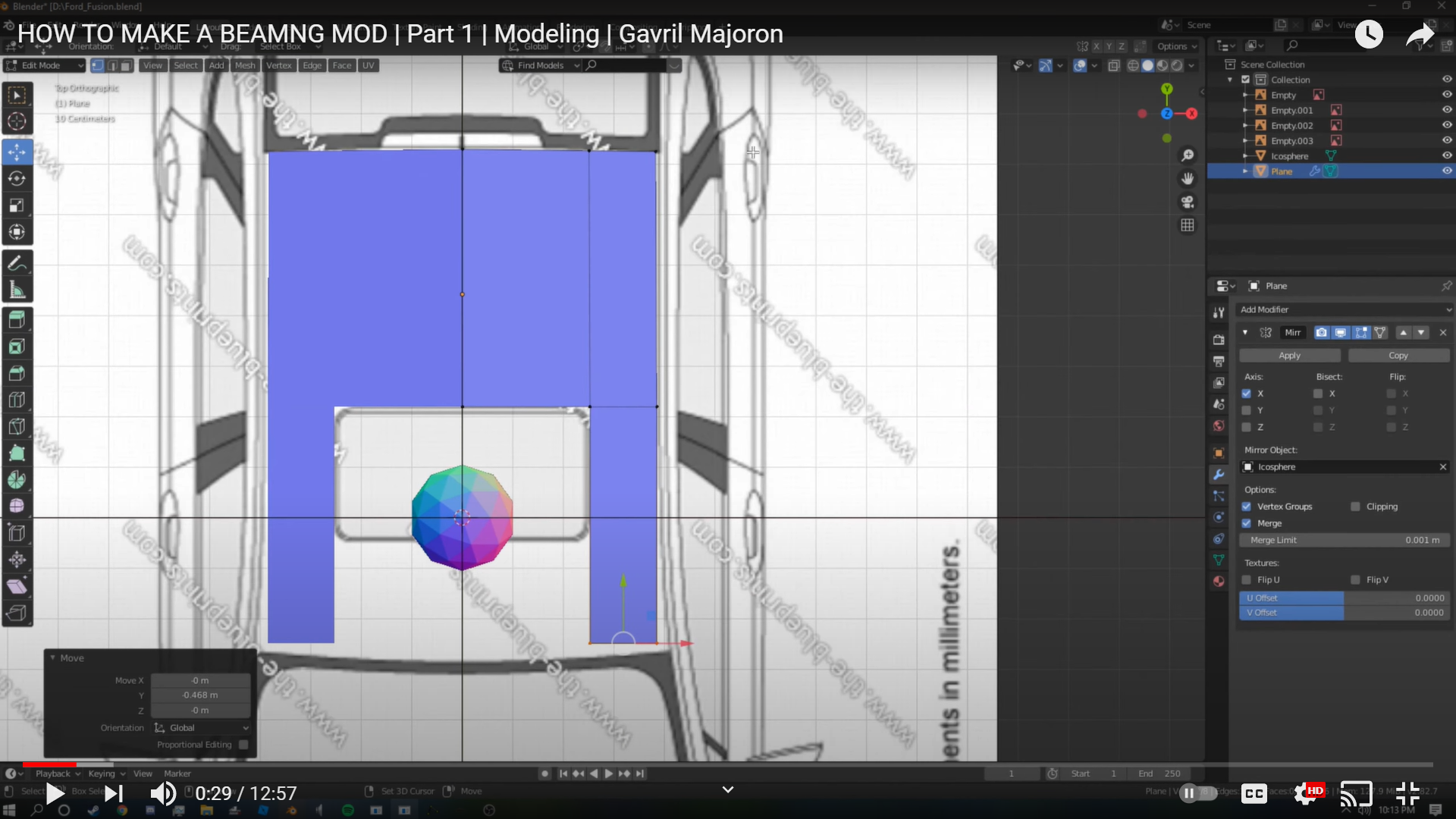Select the Scale tool
1456x819 pixels.
[x=17, y=206]
